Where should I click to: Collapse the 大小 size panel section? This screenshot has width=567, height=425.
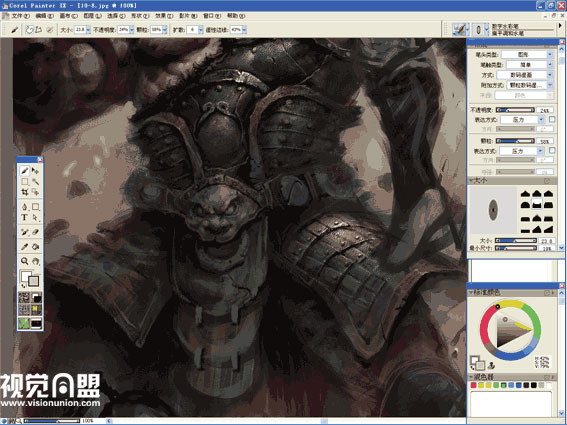tap(471, 180)
